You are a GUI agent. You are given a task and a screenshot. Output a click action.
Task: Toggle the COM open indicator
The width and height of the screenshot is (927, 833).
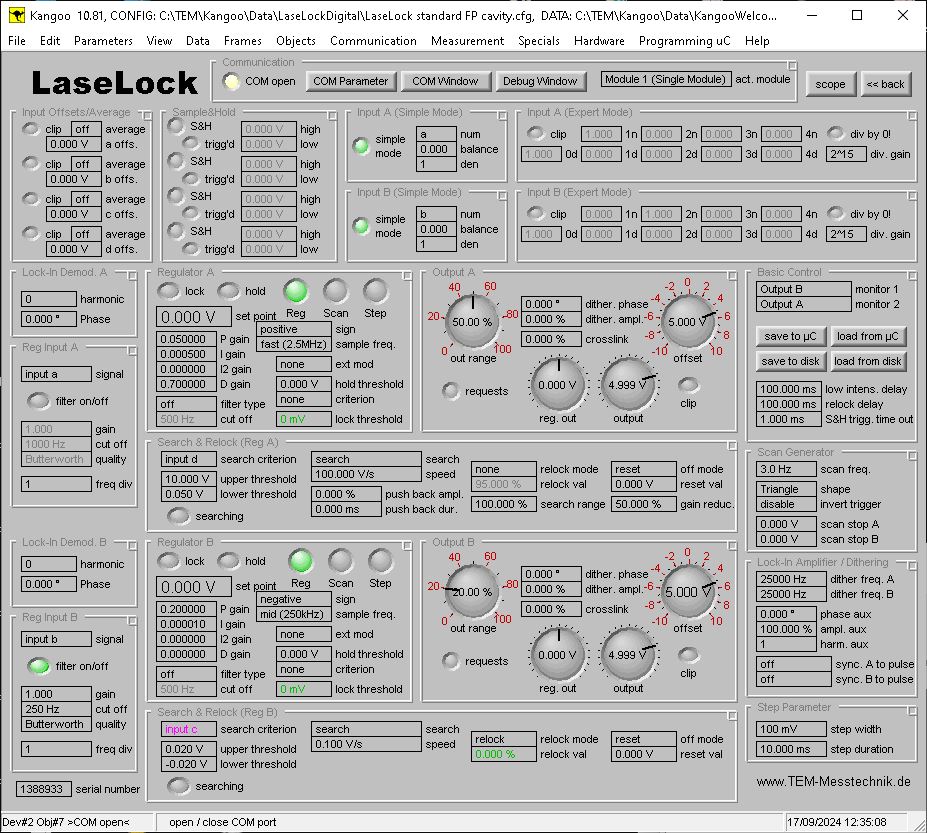coord(232,82)
